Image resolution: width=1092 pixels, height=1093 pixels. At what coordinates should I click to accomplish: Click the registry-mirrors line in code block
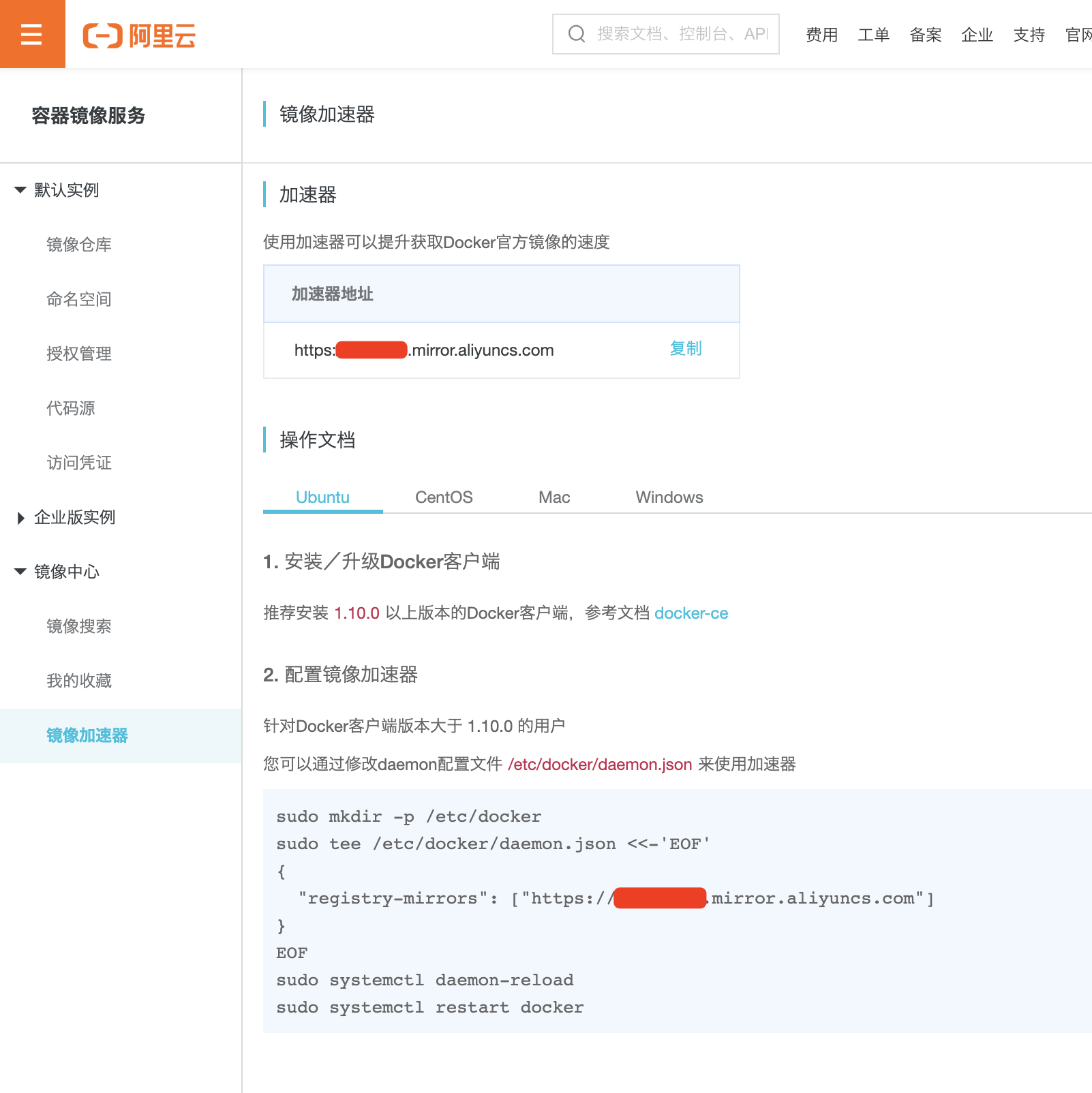pos(616,898)
